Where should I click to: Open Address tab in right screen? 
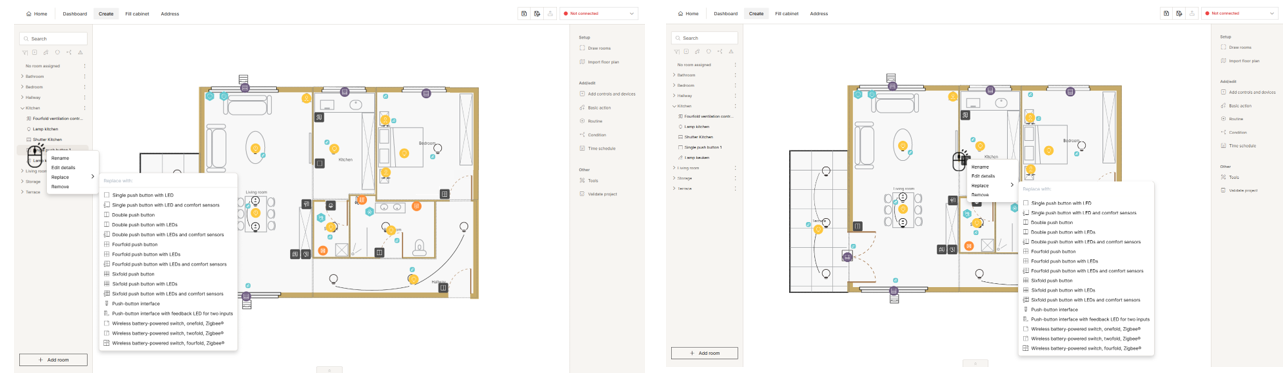(819, 14)
